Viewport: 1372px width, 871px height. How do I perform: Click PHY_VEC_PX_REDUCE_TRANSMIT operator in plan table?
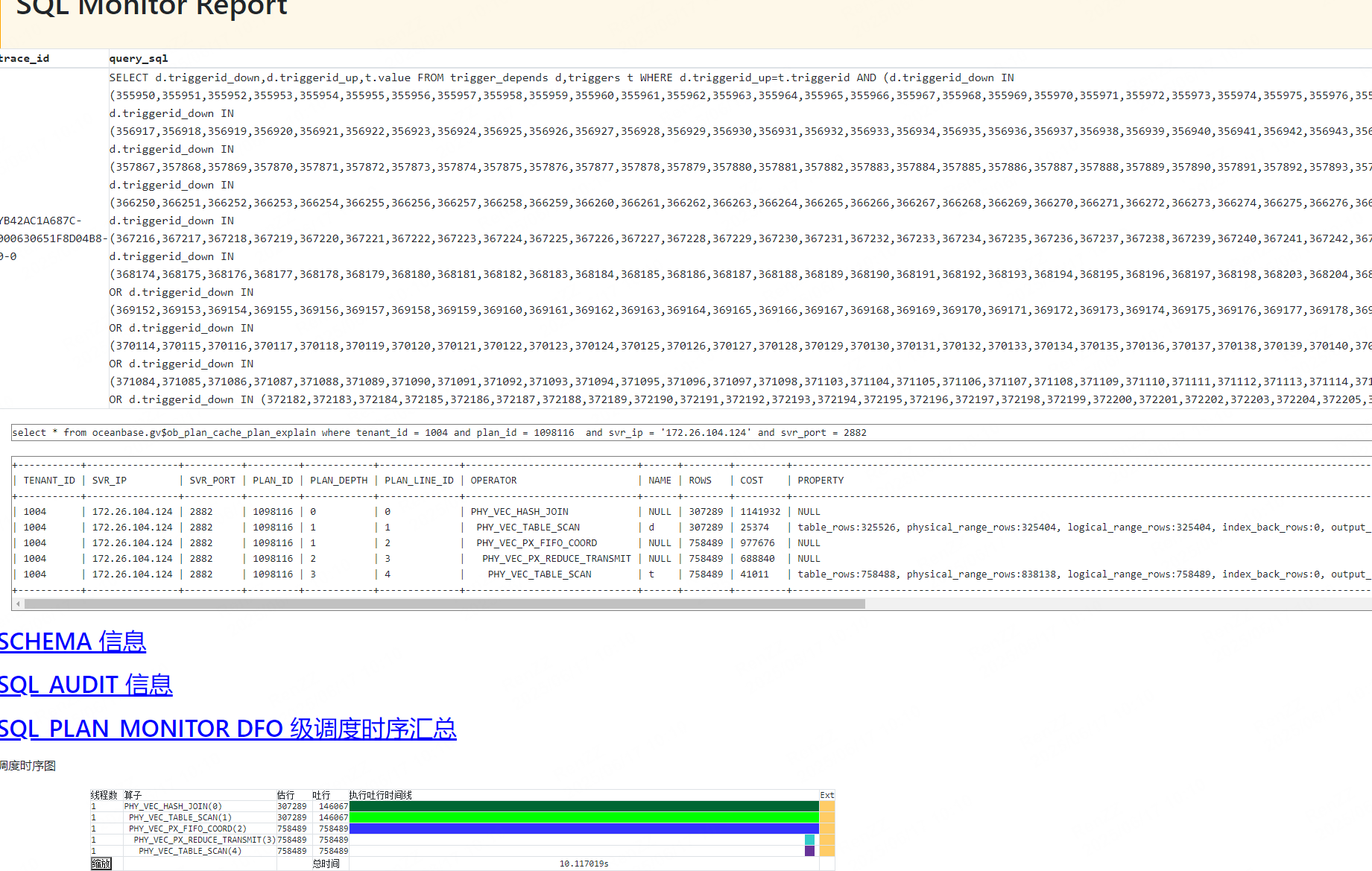pyautogui.click(x=557, y=559)
